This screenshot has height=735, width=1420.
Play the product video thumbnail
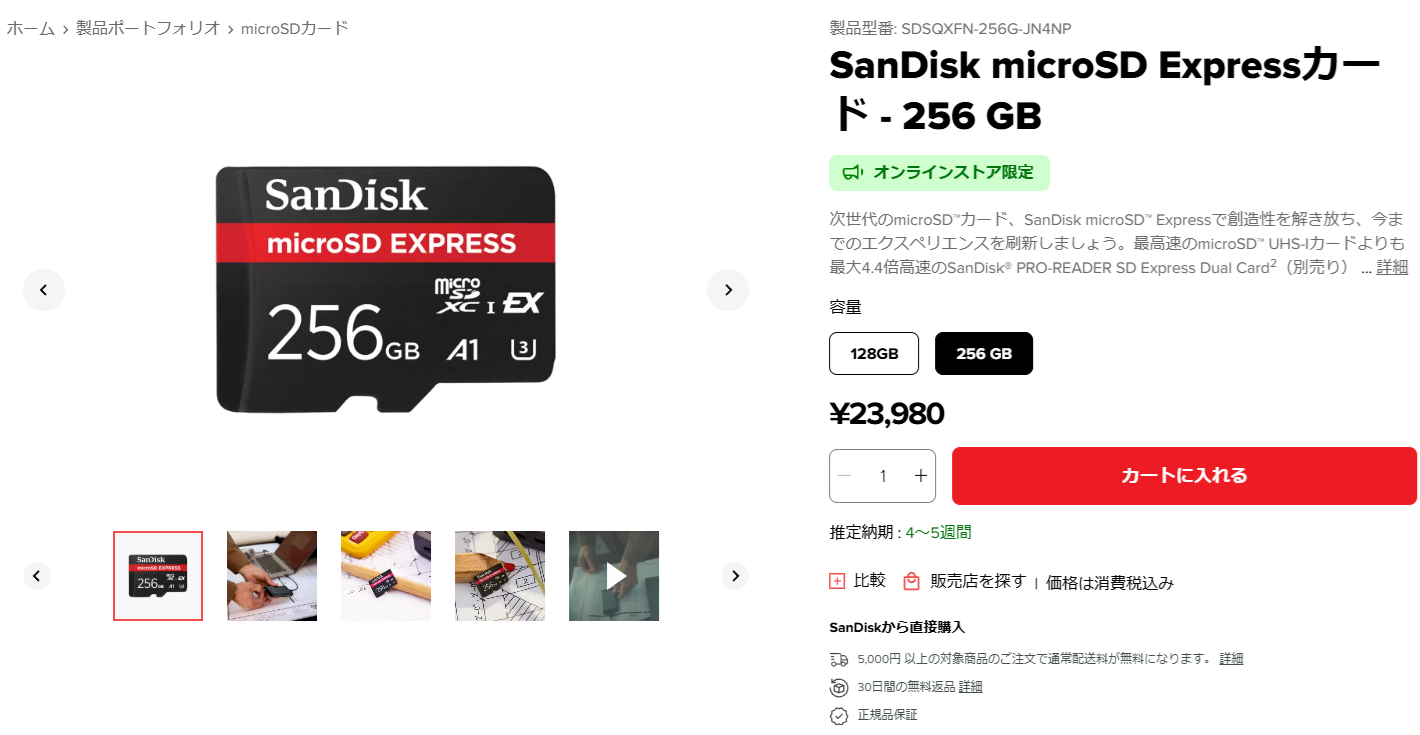pyautogui.click(x=614, y=576)
